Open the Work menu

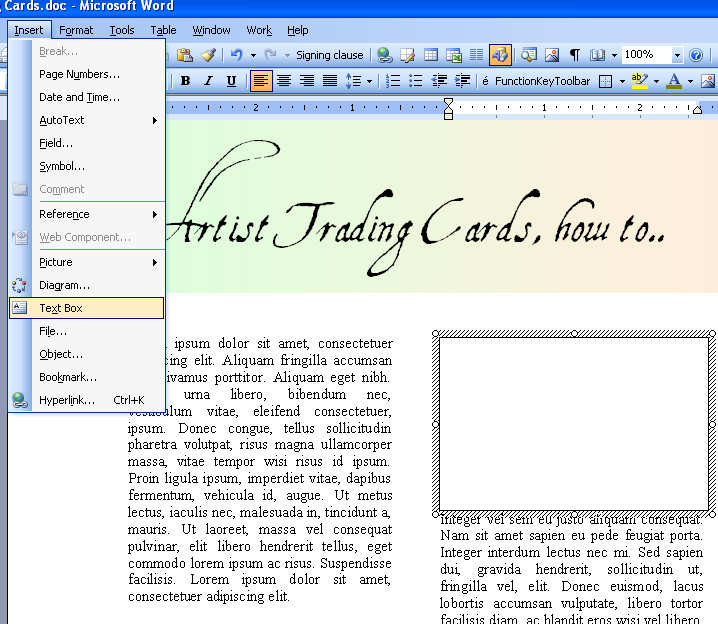click(259, 30)
